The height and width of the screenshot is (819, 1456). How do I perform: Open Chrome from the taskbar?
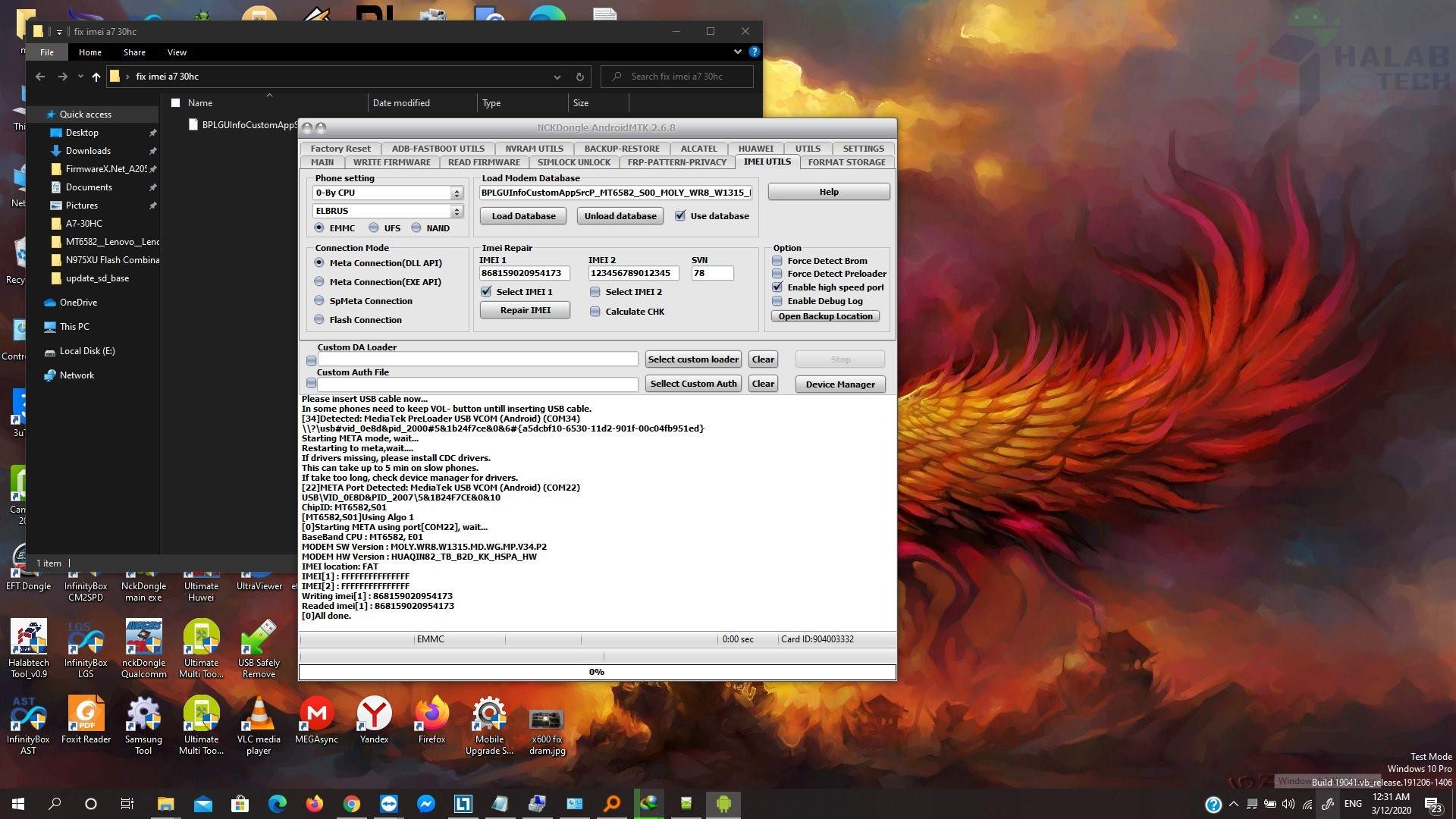pyautogui.click(x=351, y=804)
